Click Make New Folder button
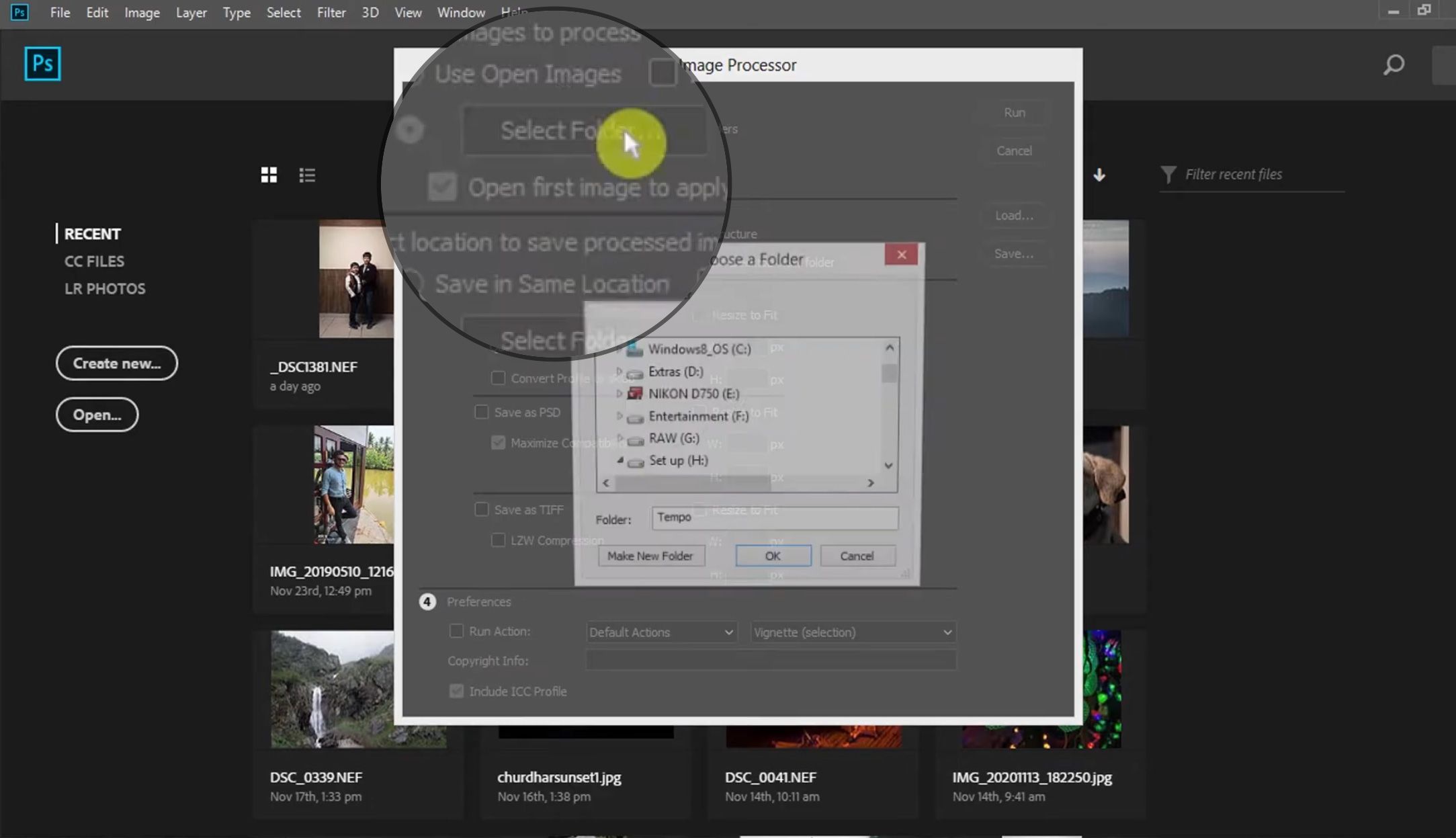The image size is (1456, 838). click(650, 556)
